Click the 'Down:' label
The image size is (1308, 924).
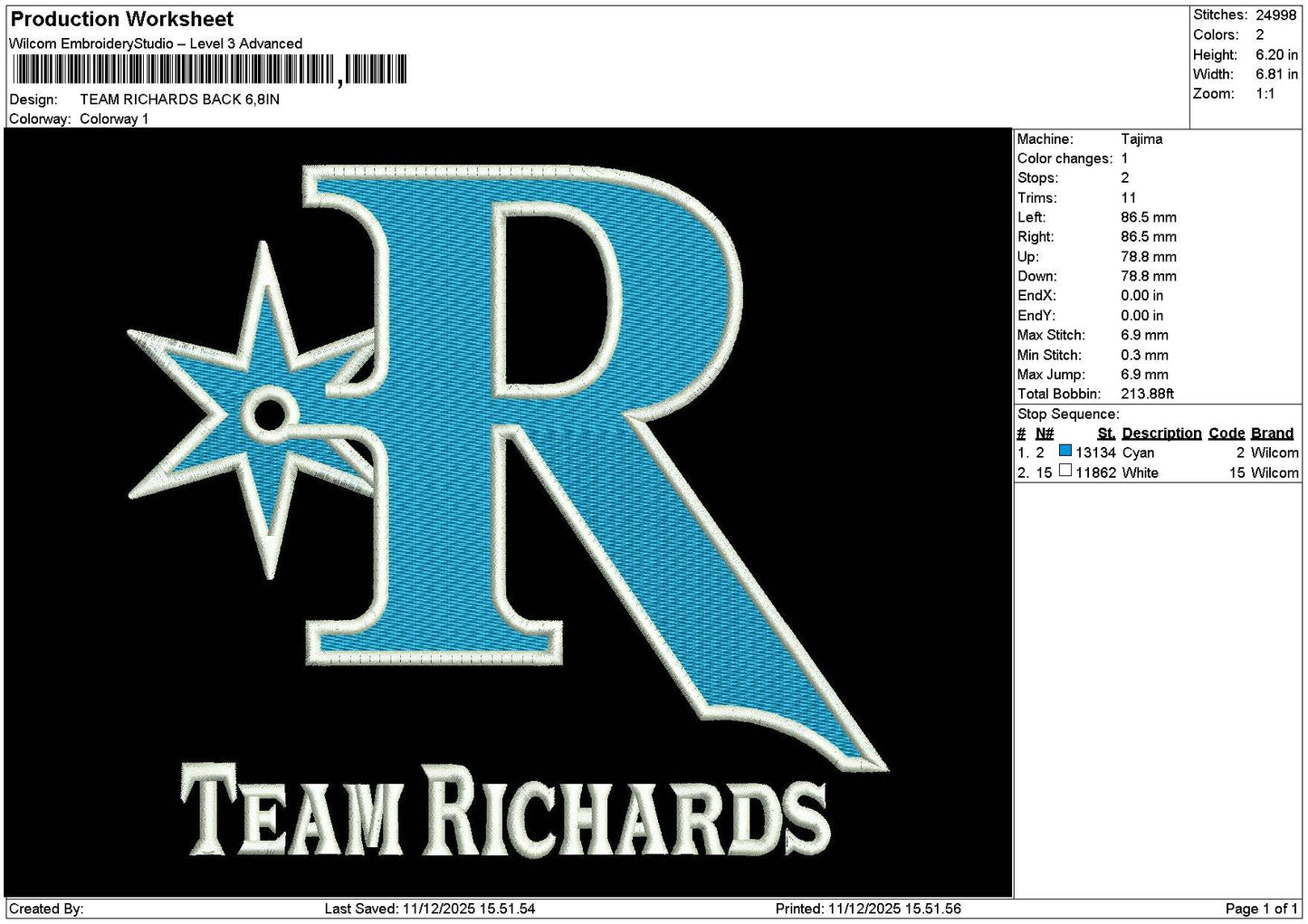(x=1036, y=277)
